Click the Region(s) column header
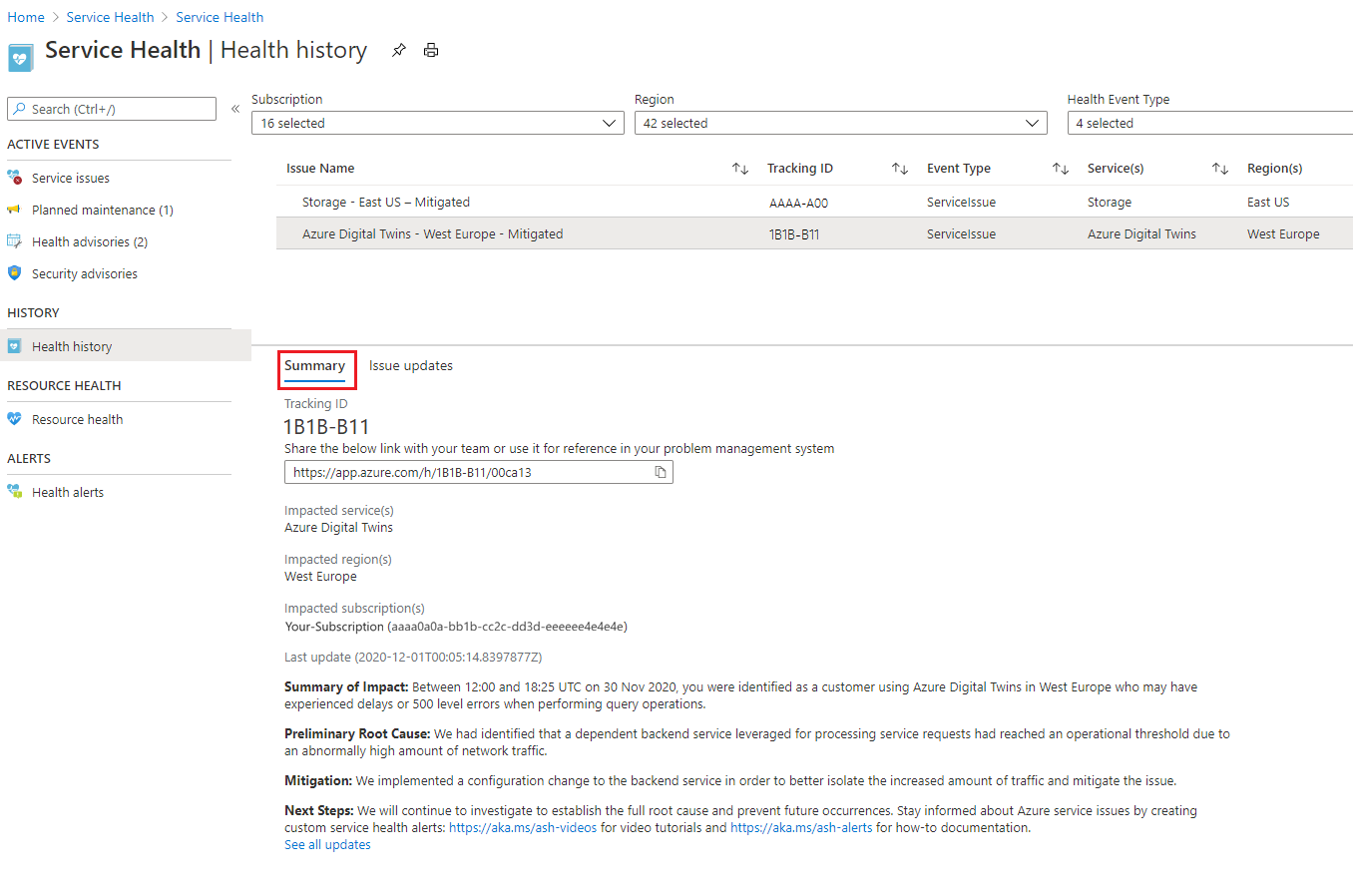Image resolution: width=1353 pixels, height=896 pixels. pos(1275,169)
